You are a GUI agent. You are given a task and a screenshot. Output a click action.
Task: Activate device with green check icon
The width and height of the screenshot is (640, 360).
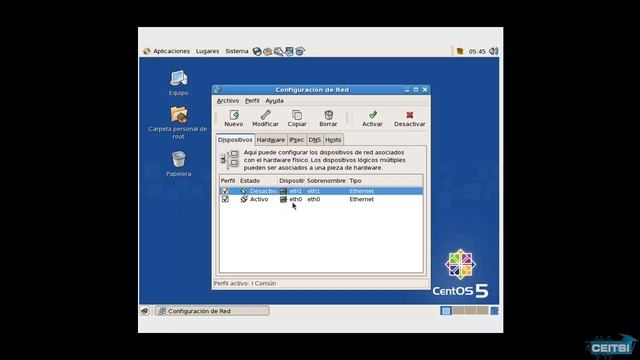coord(372,118)
